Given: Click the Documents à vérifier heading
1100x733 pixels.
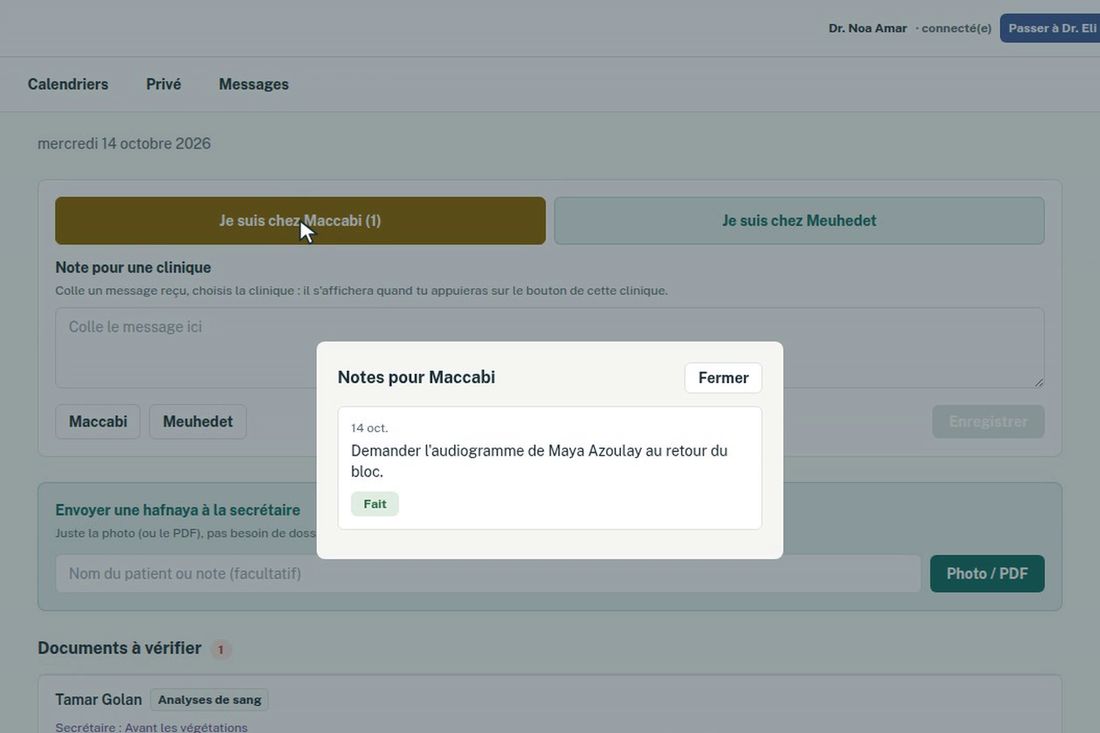Looking at the screenshot, I should coord(119,648).
